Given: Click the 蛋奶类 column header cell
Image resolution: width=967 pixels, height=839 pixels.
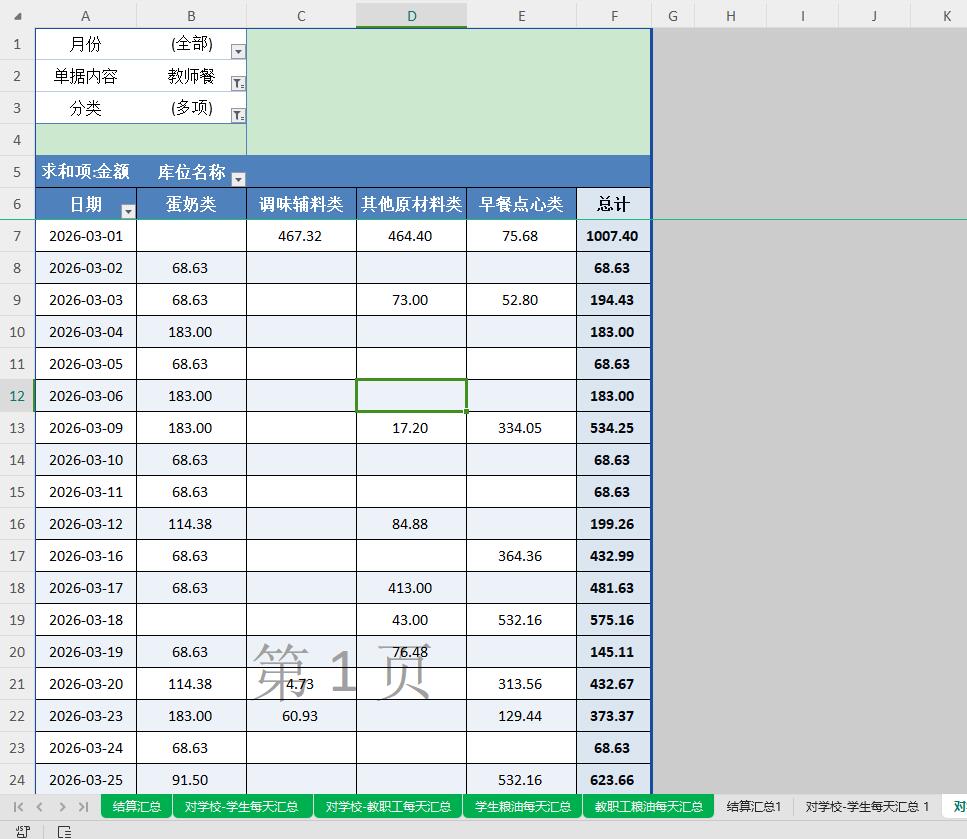Looking at the screenshot, I should (191, 204).
